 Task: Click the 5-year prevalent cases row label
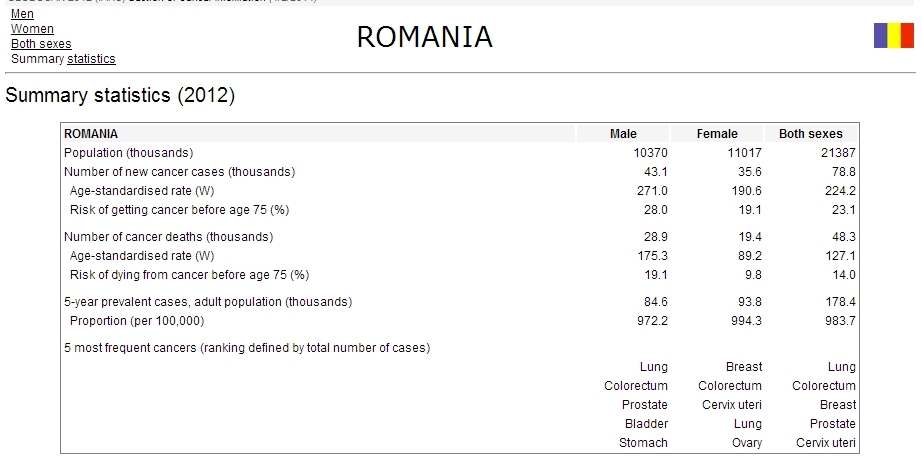tap(208, 302)
